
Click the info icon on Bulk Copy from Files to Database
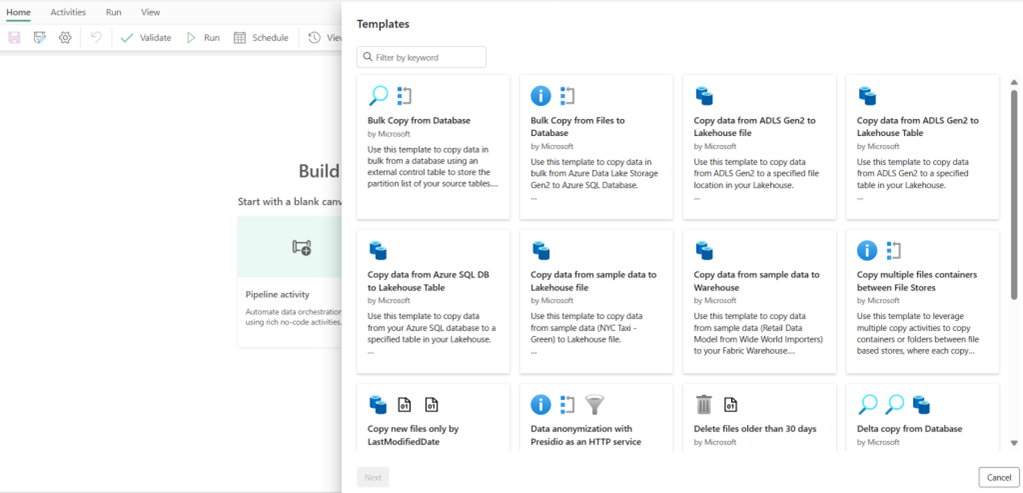coord(541,96)
